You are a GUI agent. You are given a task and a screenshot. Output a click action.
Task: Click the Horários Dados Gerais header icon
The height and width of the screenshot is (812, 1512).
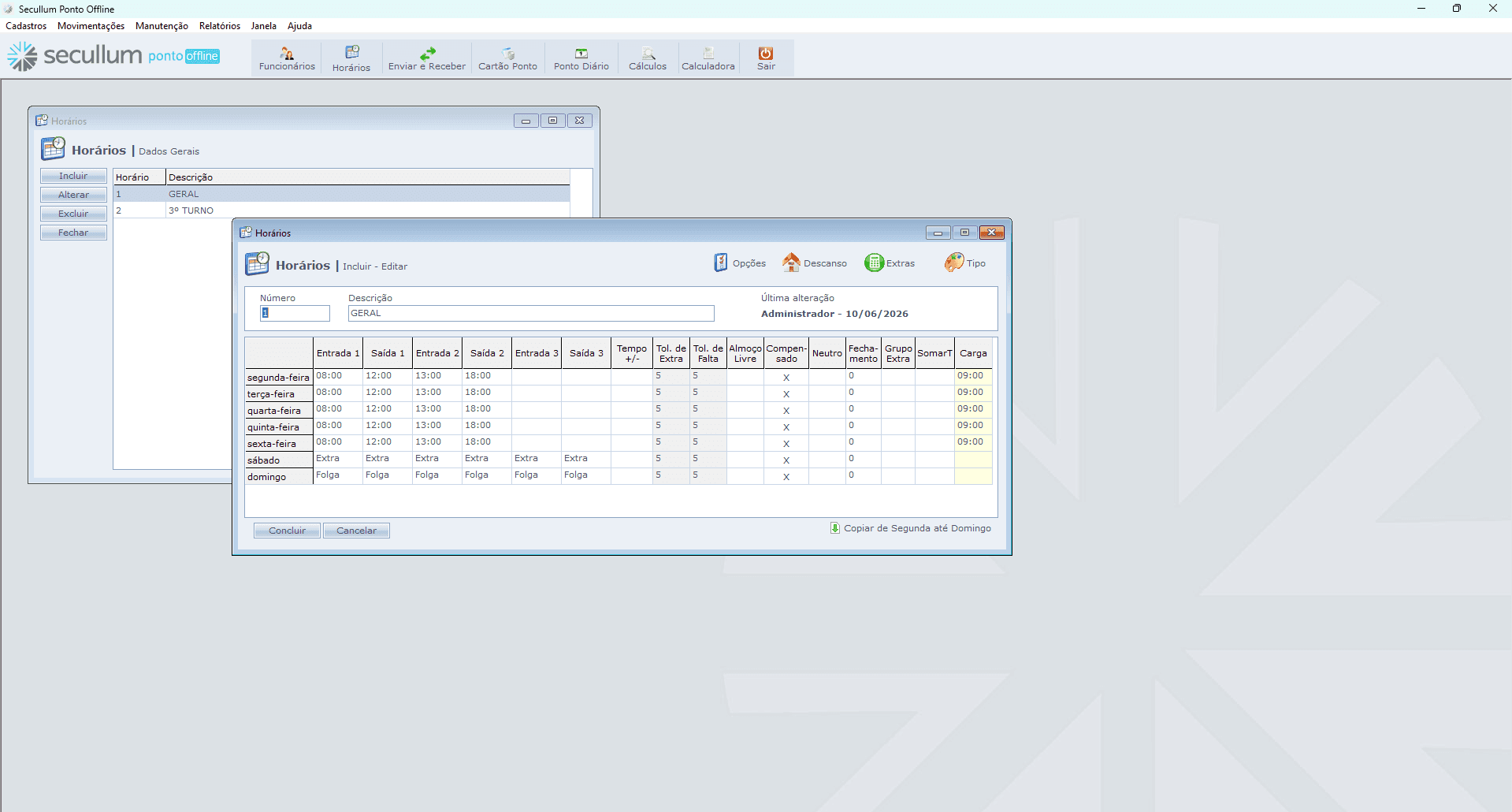(x=53, y=149)
